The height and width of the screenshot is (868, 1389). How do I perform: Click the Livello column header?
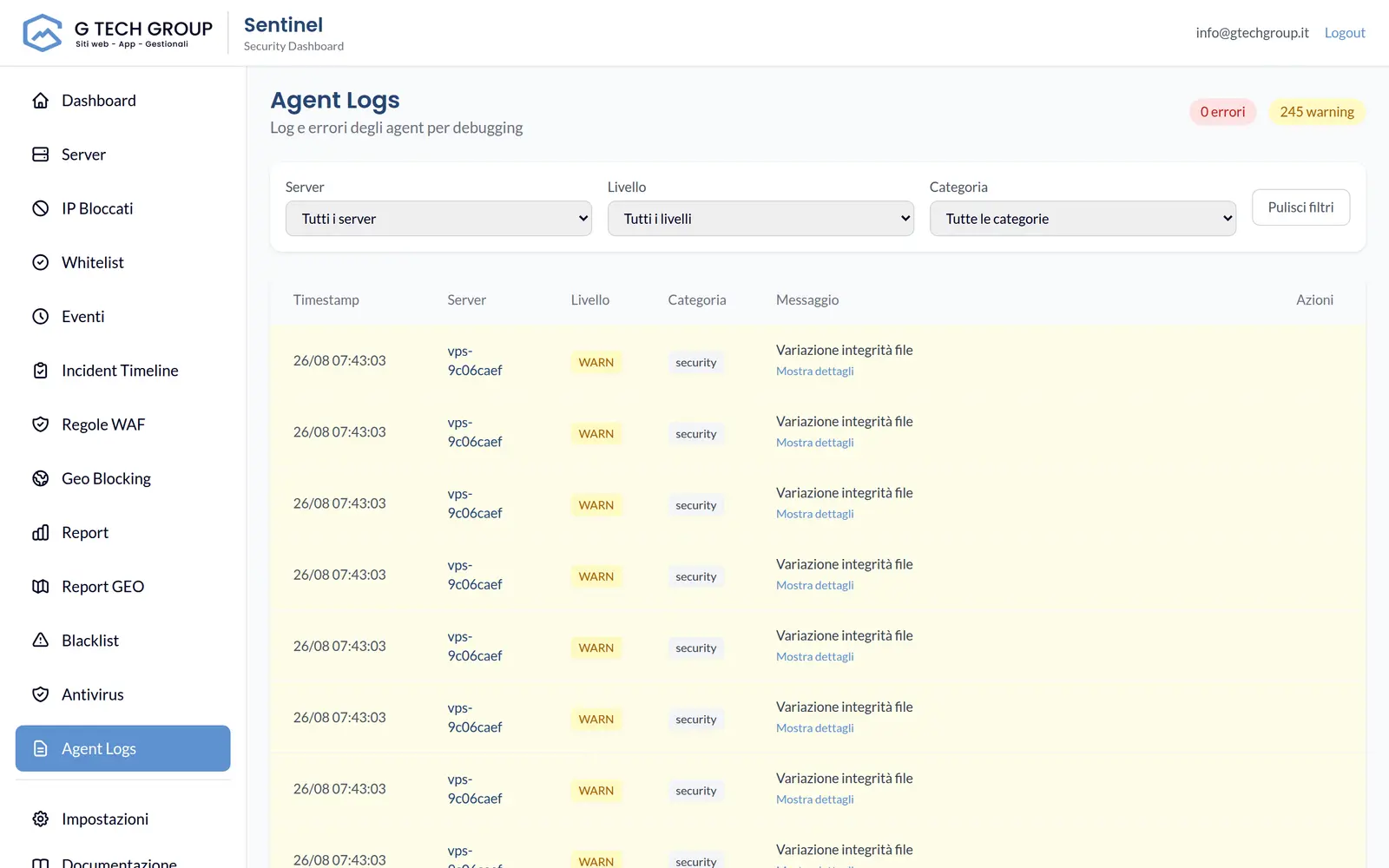(590, 299)
